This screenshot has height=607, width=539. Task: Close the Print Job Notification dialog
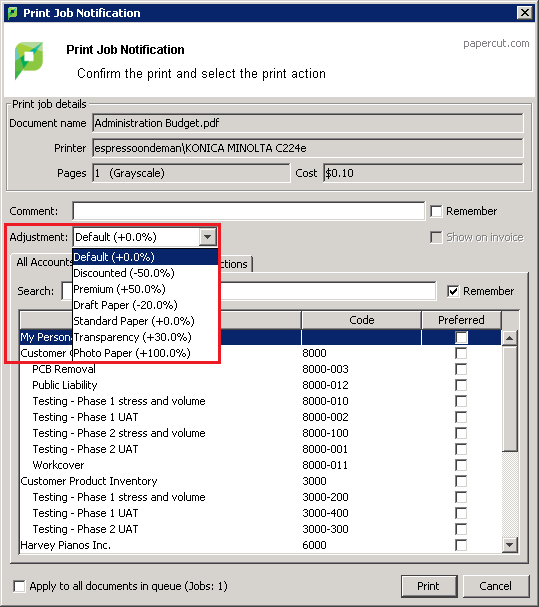point(525,13)
